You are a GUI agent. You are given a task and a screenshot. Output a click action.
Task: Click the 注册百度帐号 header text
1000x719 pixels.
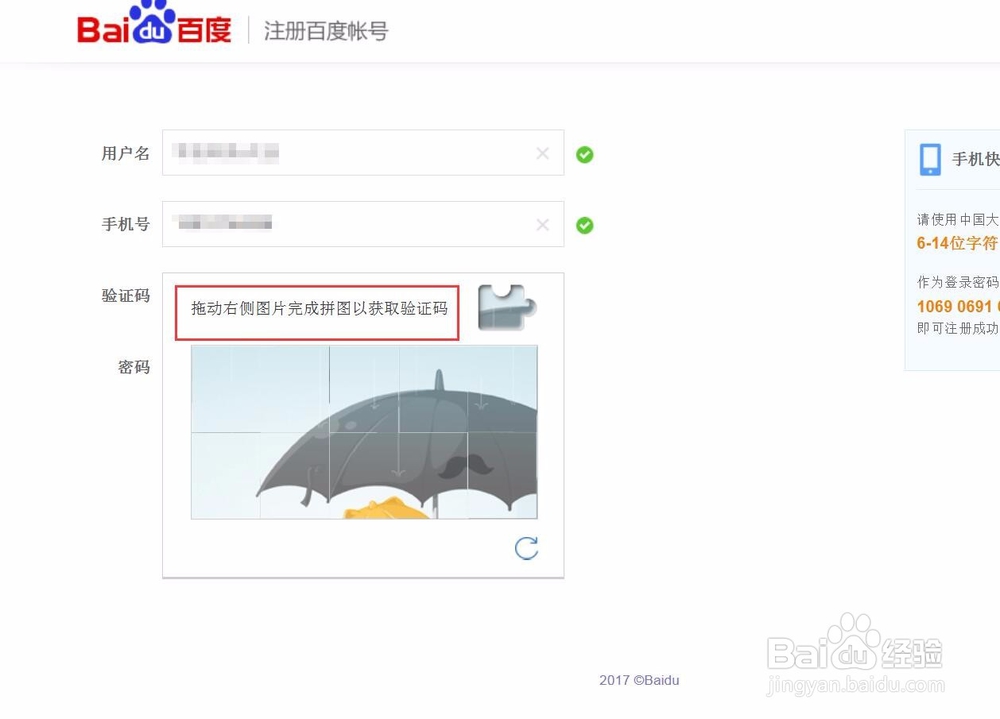point(324,30)
